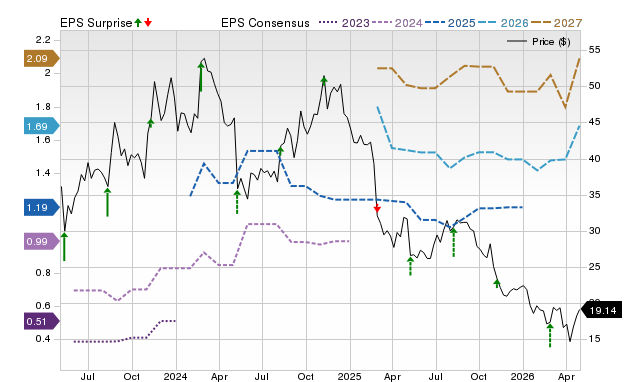Click the 55 tick on the price axis

pyautogui.click(x=594, y=50)
